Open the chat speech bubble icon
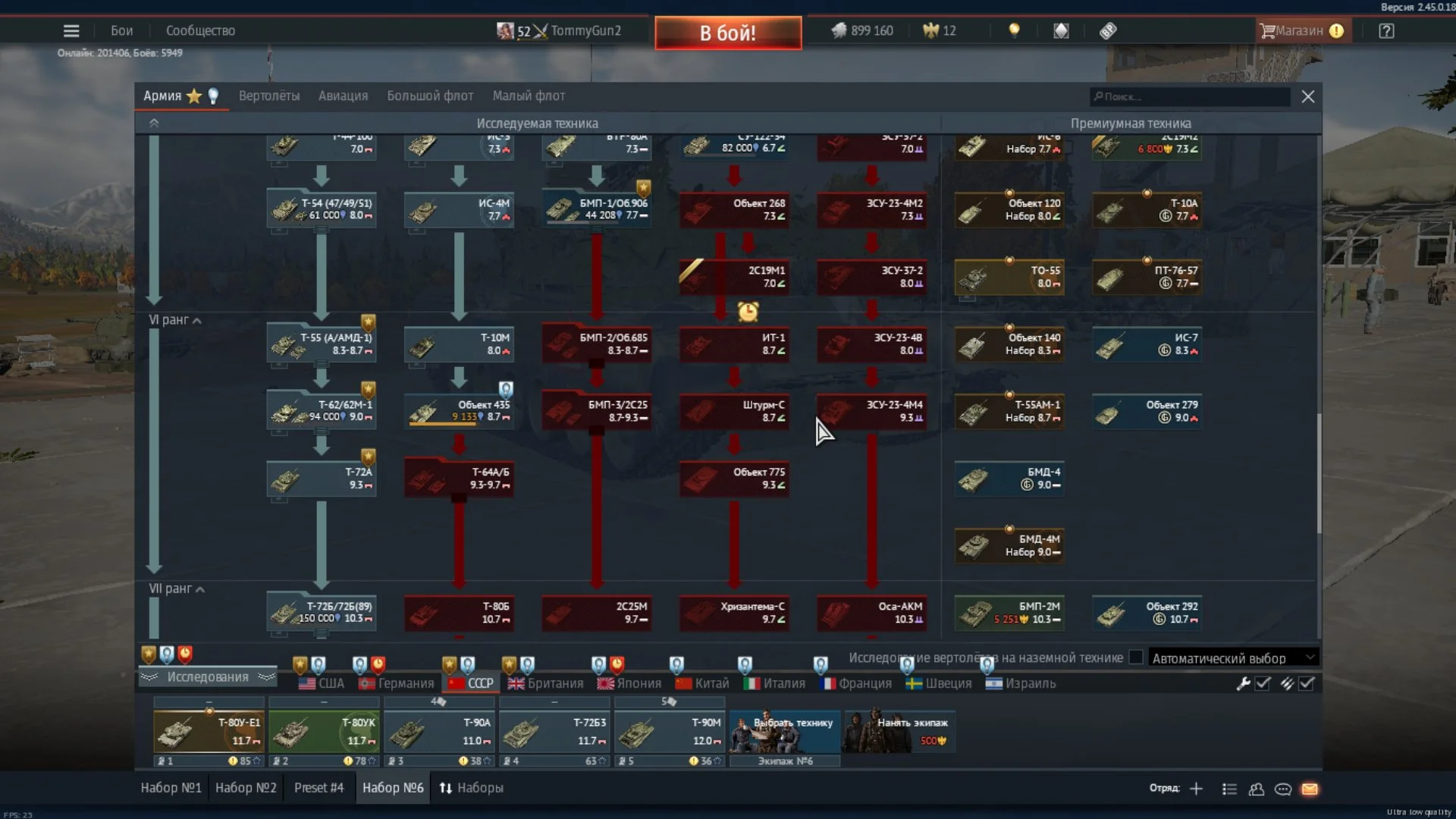 (x=1283, y=789)
